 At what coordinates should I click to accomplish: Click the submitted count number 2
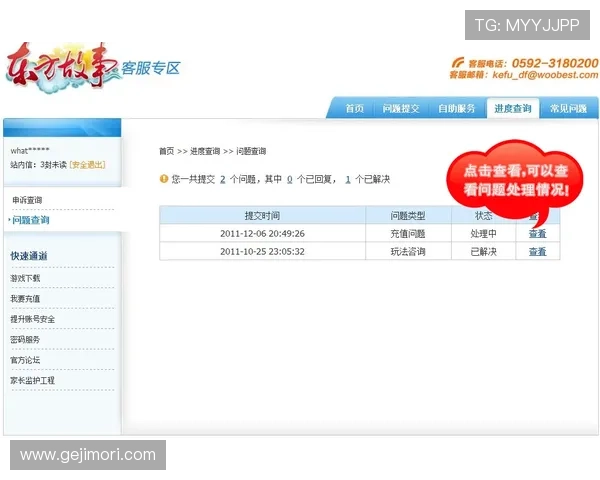(223, 179)
